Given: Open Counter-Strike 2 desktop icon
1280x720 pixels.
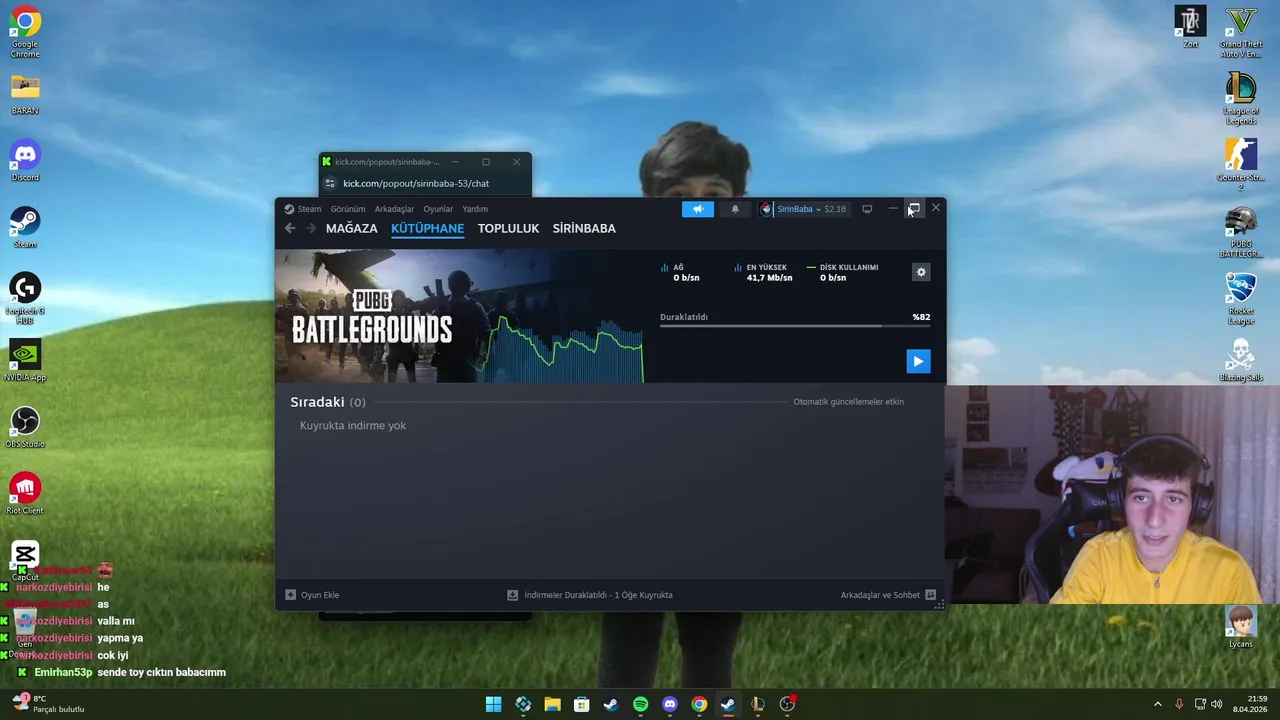Looking at the screenshot, I should pos(1241,165).
